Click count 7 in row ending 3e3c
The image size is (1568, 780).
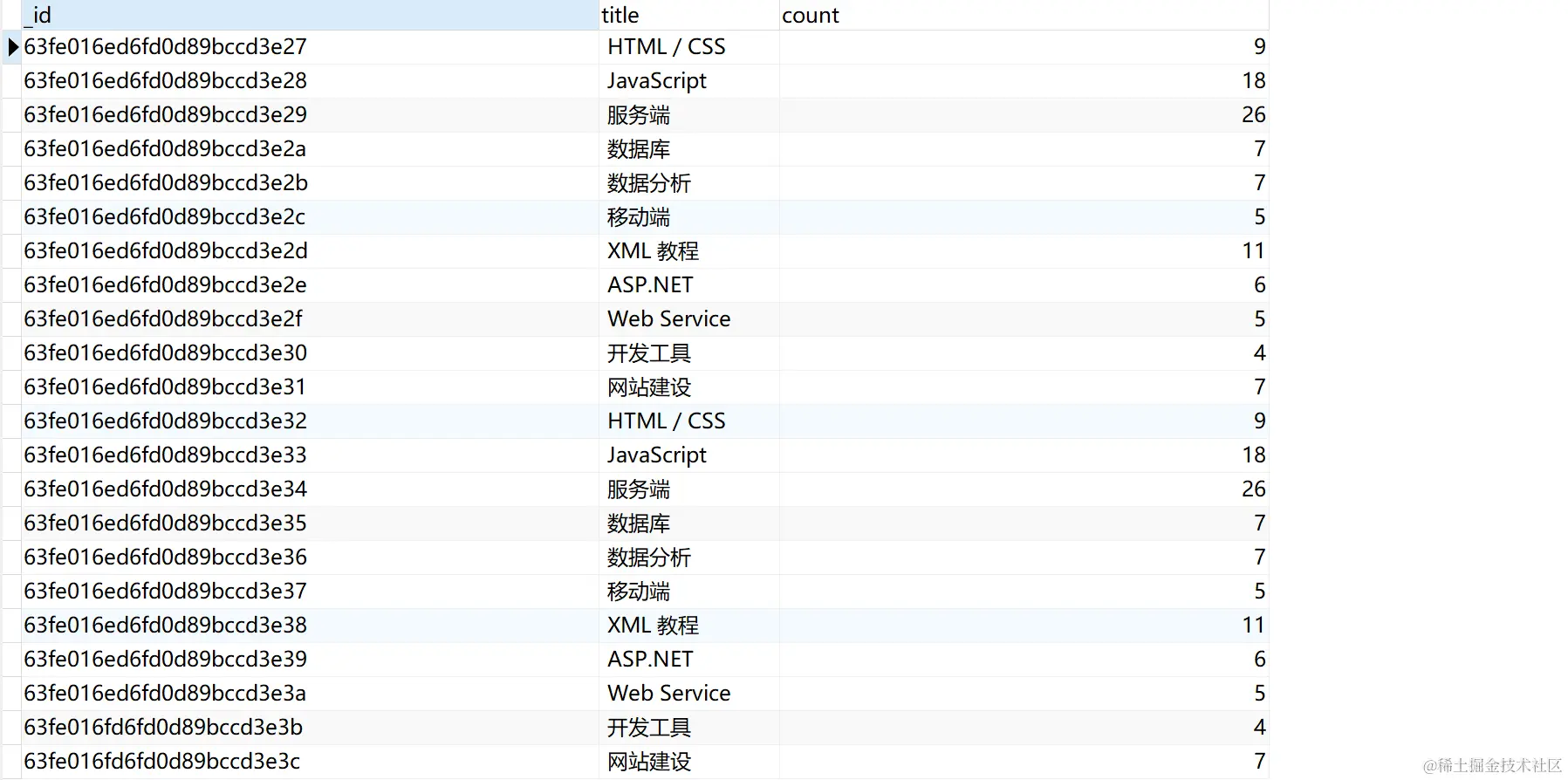(x=1024, y=762)
